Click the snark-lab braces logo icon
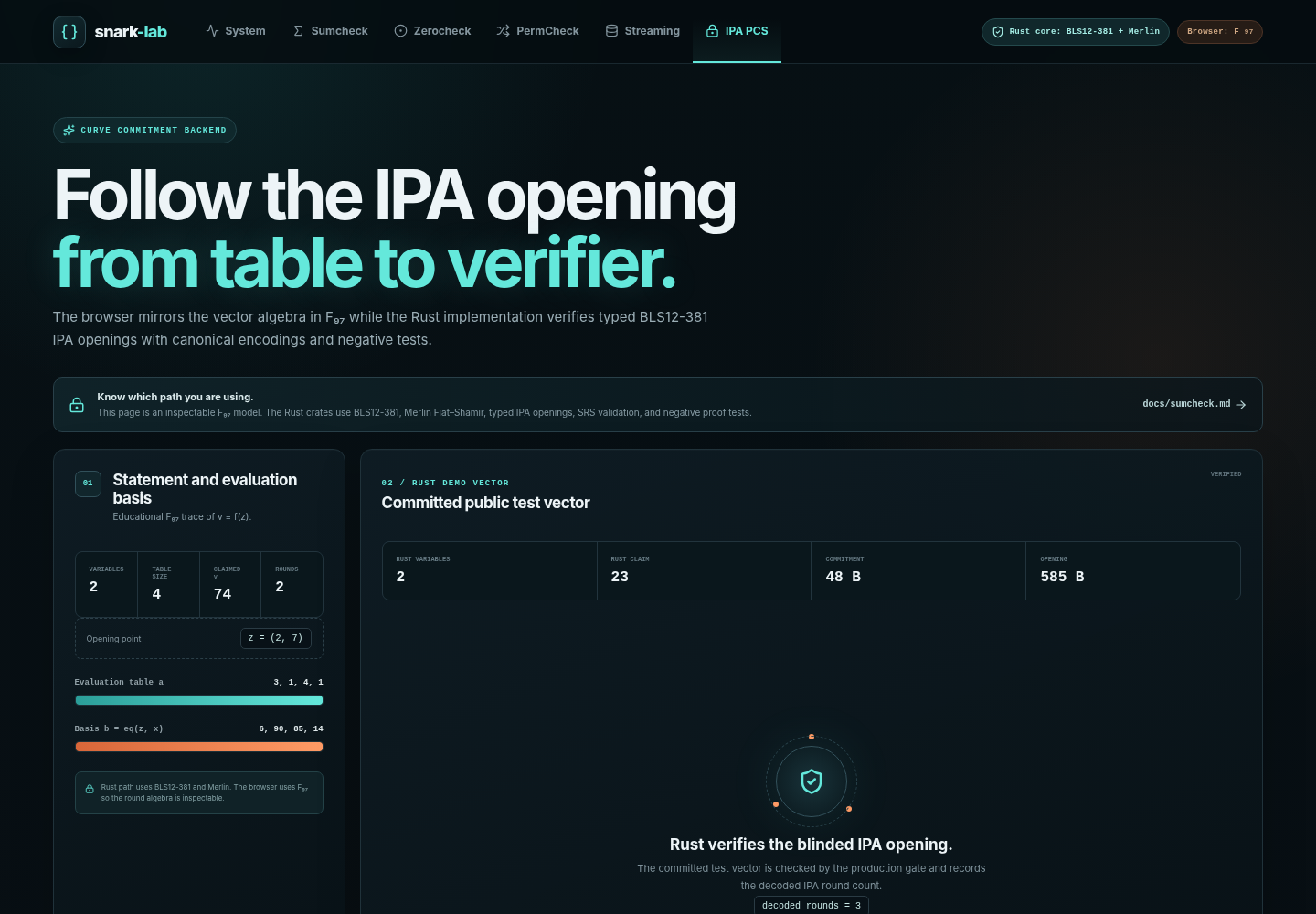Image resolution: width=1316 pixels, height=914 pixels. (x=69, y=32)
